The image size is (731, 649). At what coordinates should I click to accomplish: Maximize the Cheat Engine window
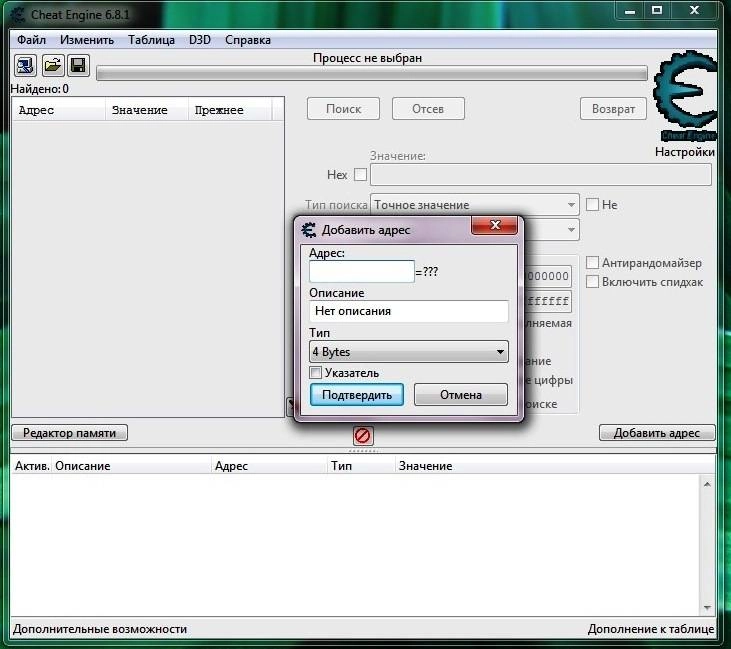(657, 11)
